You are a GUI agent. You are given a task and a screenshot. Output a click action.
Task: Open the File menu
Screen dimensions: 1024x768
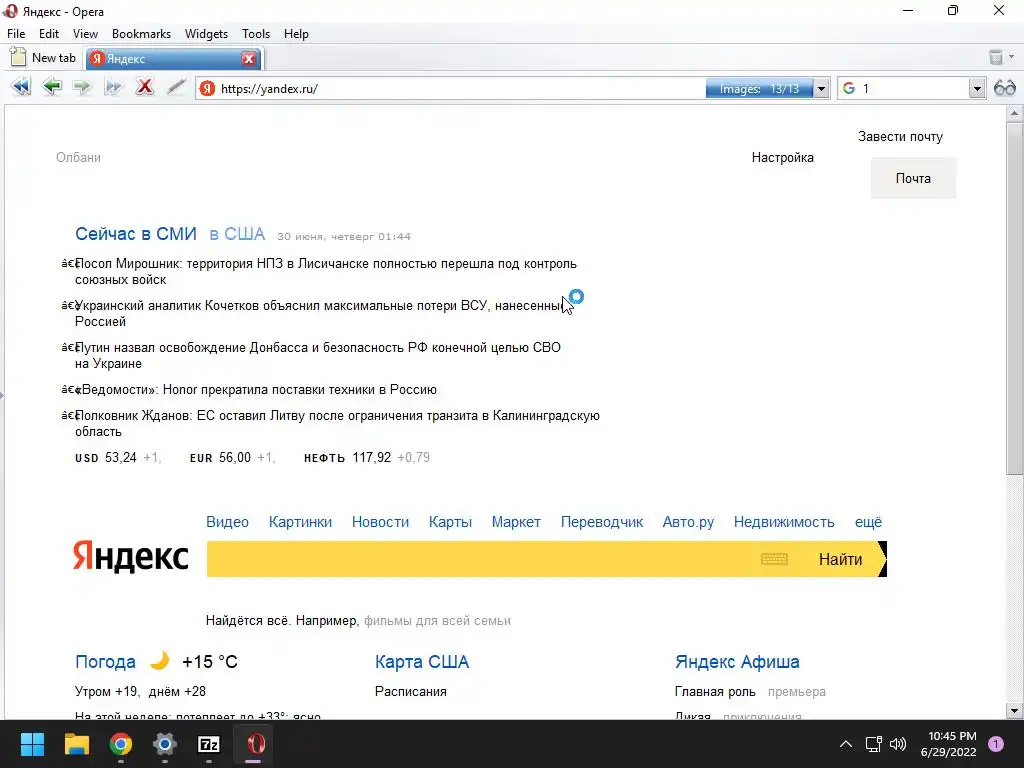16,34
